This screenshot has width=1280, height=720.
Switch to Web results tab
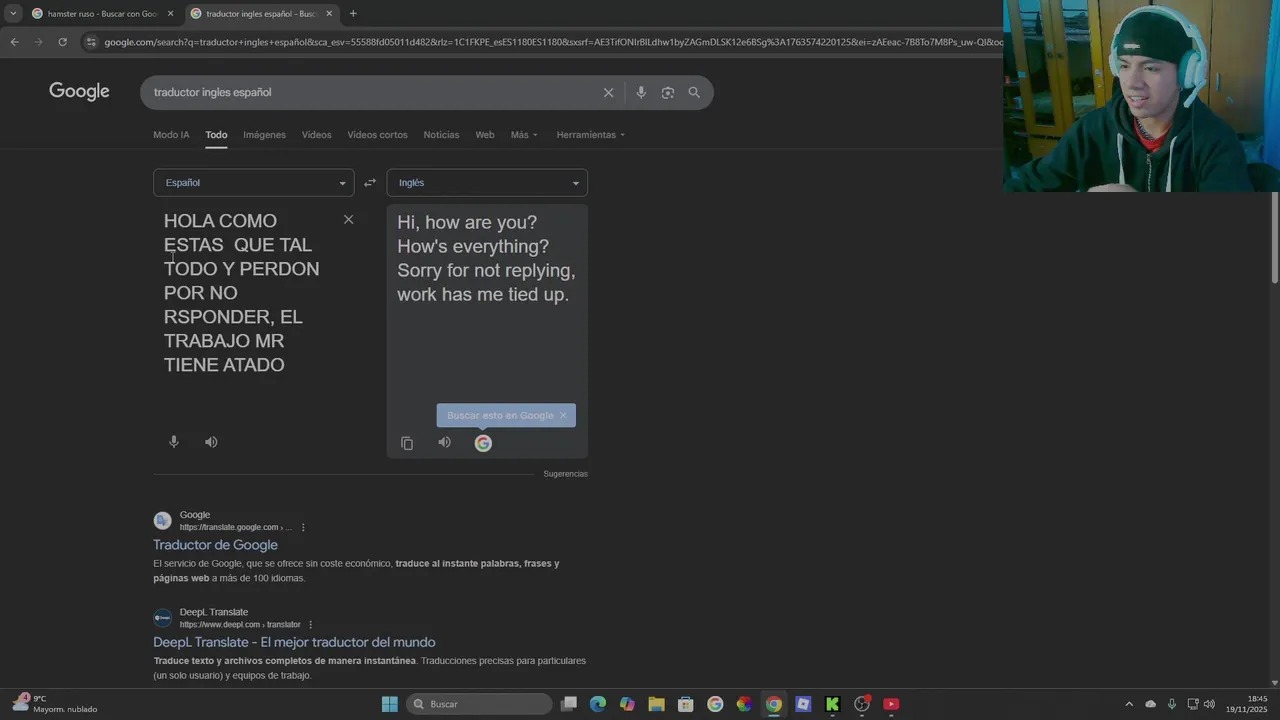(485, 135)
